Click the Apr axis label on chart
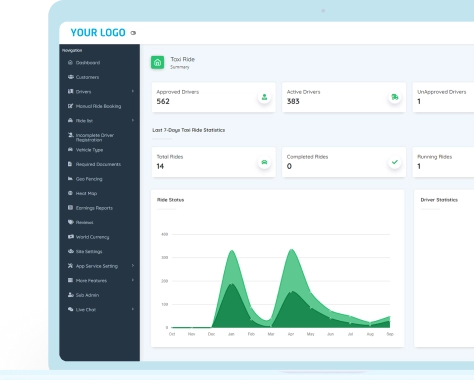Image resolution: width=474 pixels, height=380 pixels. 291,334
